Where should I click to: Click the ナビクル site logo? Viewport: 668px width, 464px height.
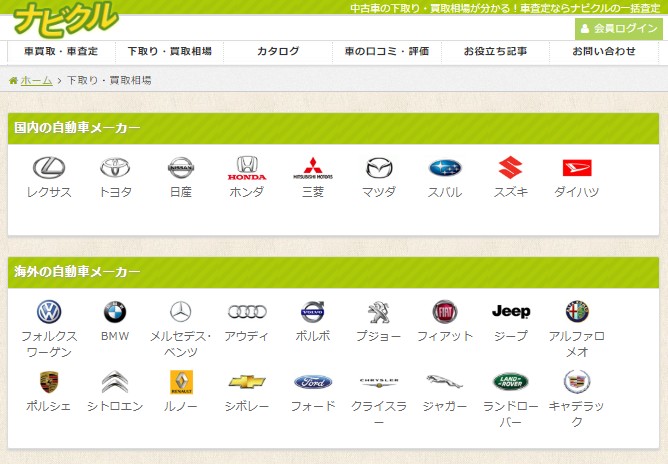pos(64,19)
